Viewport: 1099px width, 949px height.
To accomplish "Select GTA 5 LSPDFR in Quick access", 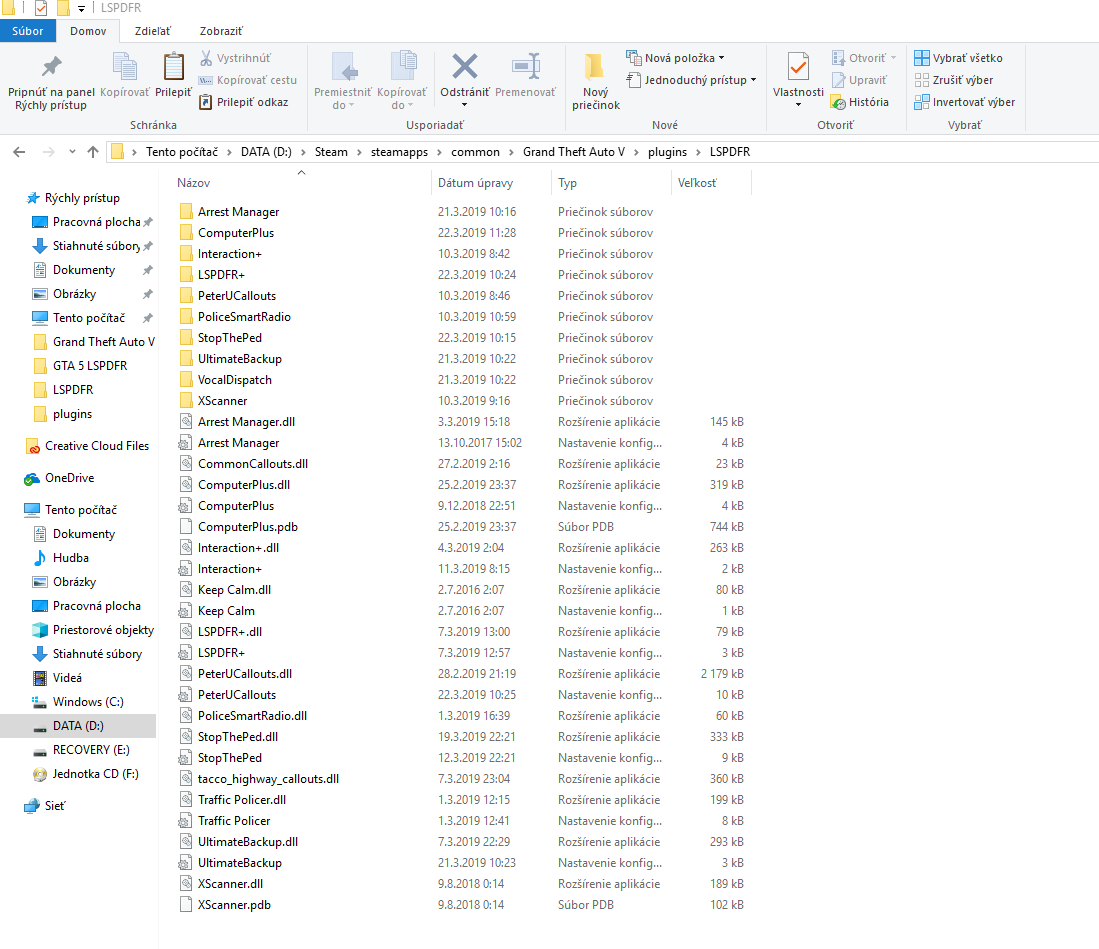I will point(90,366).
